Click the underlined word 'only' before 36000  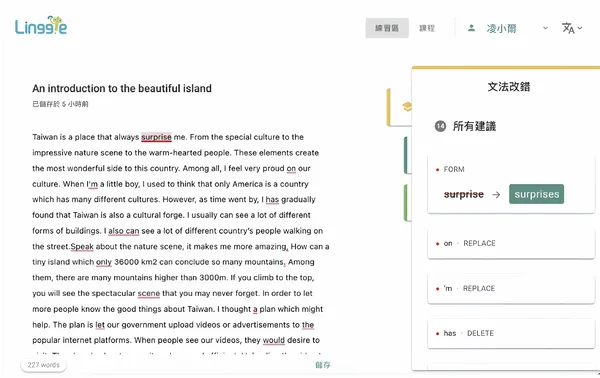click(x=104, y=262)
